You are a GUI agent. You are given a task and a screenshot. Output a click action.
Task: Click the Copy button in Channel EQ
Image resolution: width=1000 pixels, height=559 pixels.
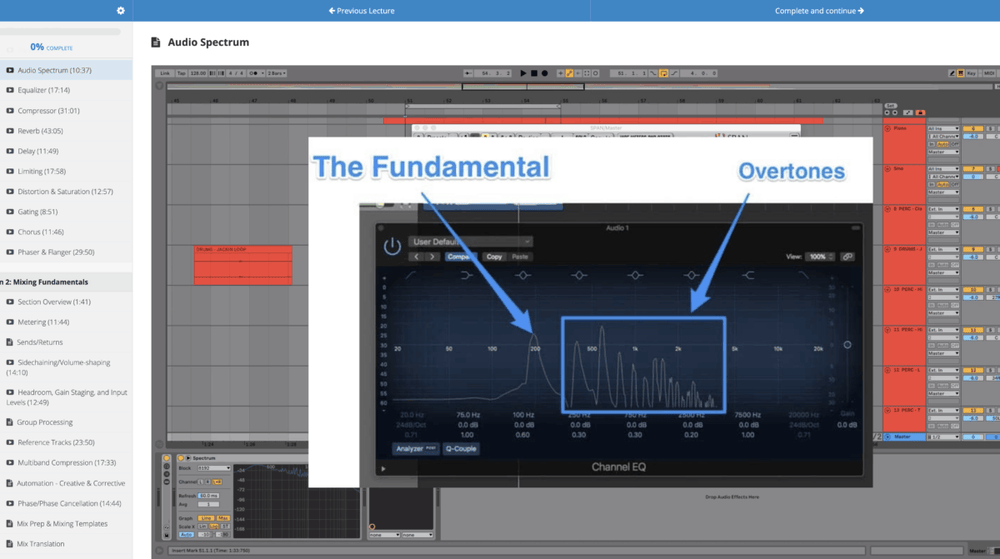(494, 257)
